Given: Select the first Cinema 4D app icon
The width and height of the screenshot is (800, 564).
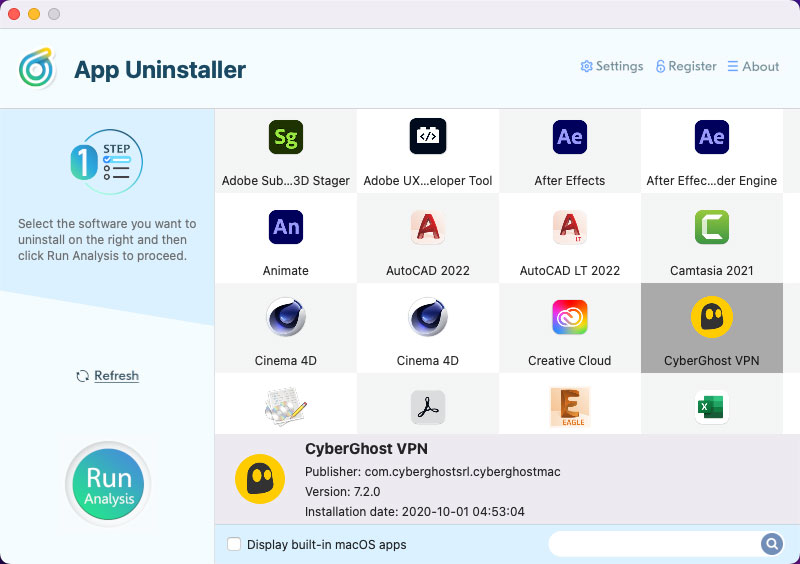Looking at the screenshot, I should (286, 317).
